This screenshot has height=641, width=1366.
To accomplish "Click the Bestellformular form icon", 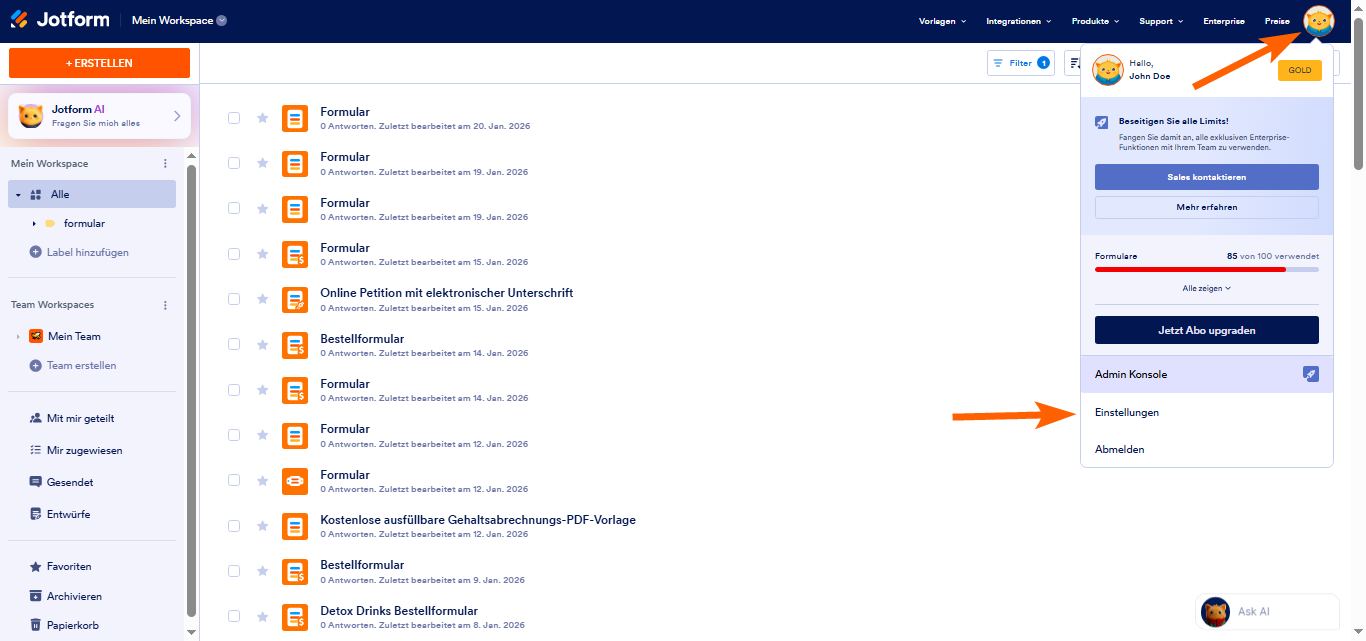I will [x=294, y=345].
